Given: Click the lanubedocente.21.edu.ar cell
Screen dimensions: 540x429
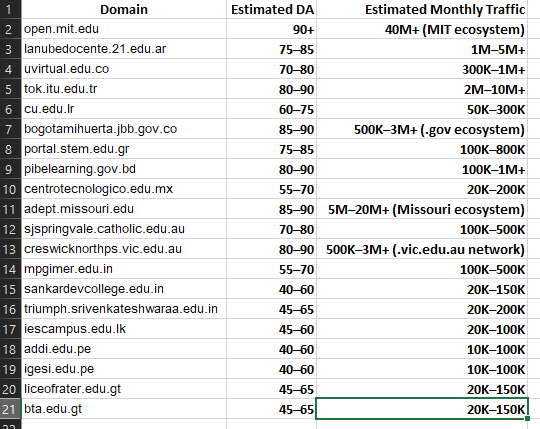Looking at the screenshot, I should coord(124,49).
